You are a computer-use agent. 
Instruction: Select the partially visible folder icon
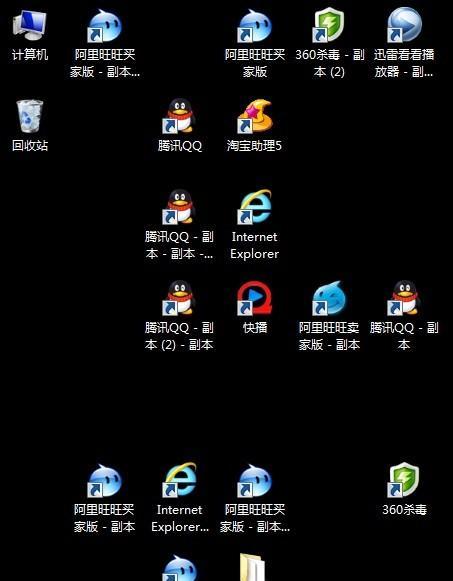[252, 567]
